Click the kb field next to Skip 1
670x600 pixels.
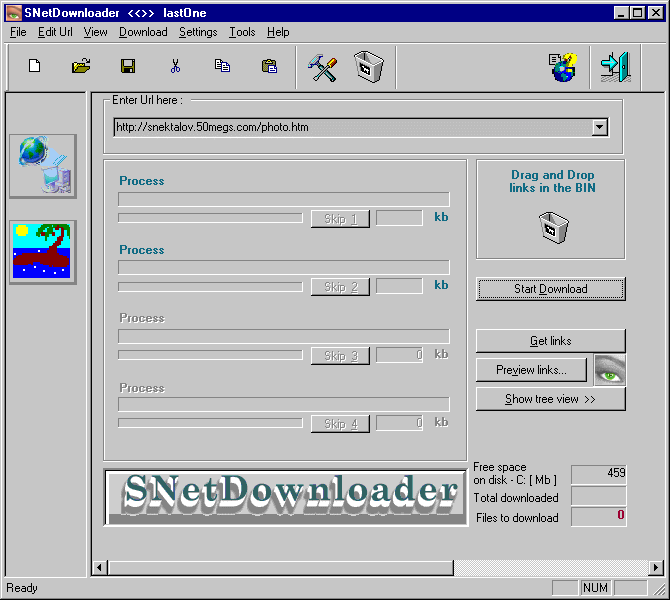399,218
